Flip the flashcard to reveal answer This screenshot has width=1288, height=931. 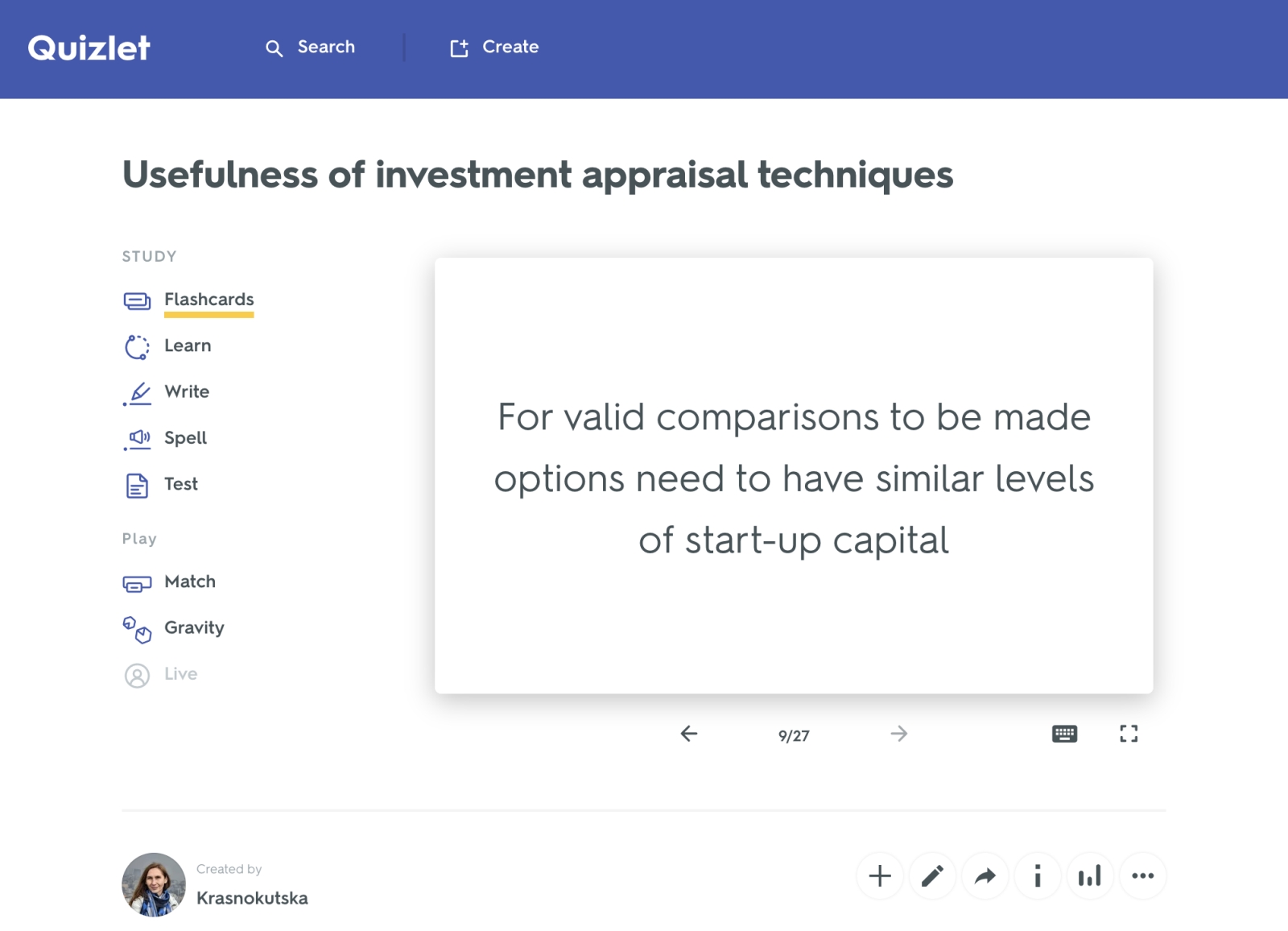(x=794, y=475)
